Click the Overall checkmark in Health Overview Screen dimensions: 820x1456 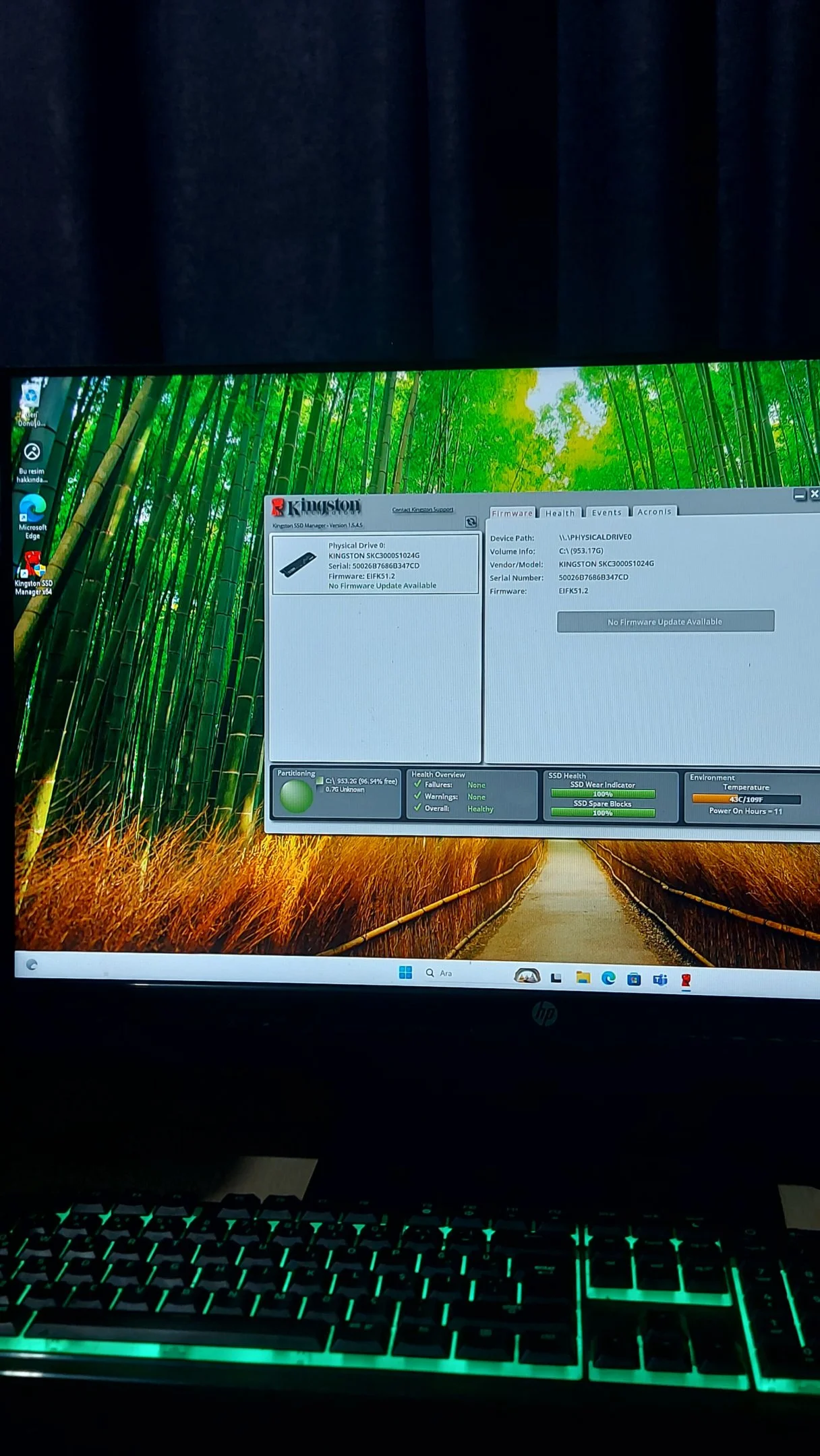tap(417, 807)
